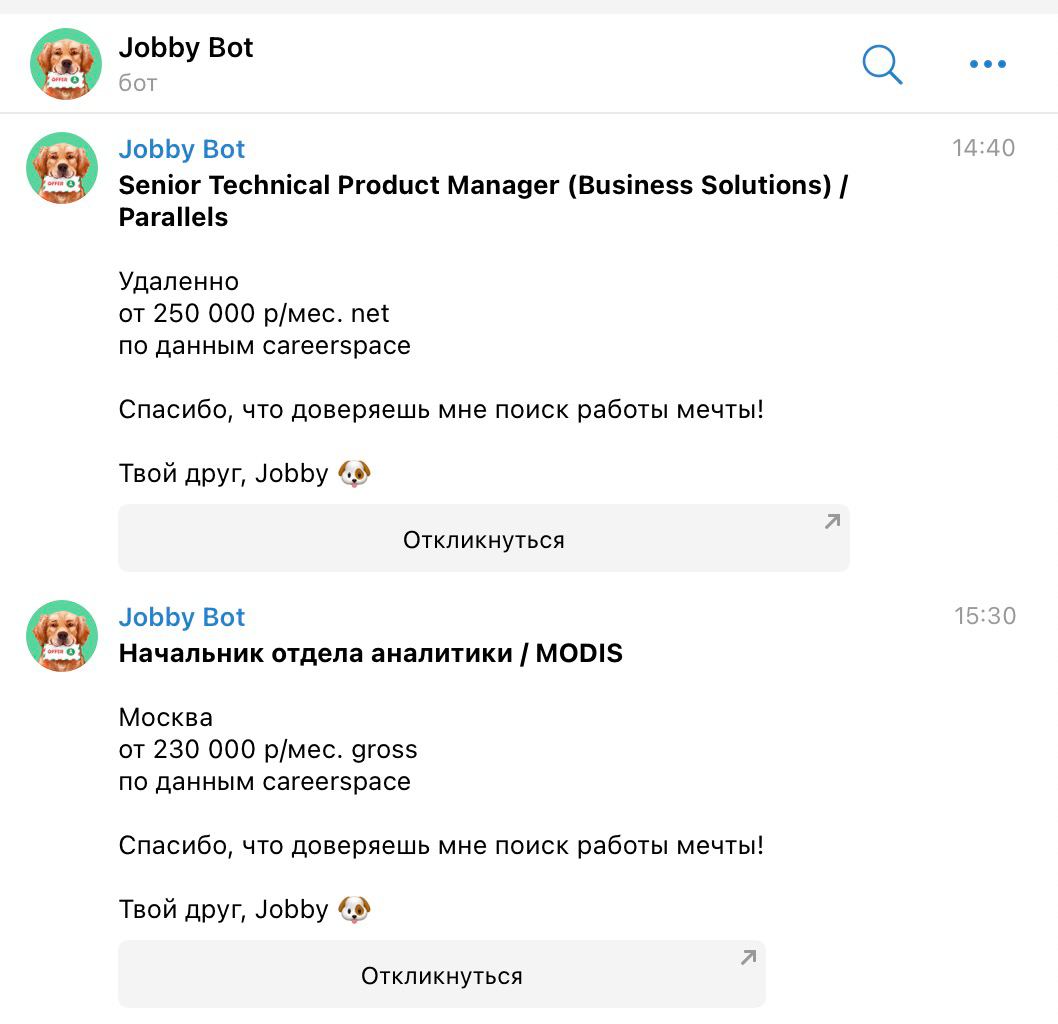Click the dog emoji in the 14:40 message
Screen dimensions: 1058x1024
[354, 473]
